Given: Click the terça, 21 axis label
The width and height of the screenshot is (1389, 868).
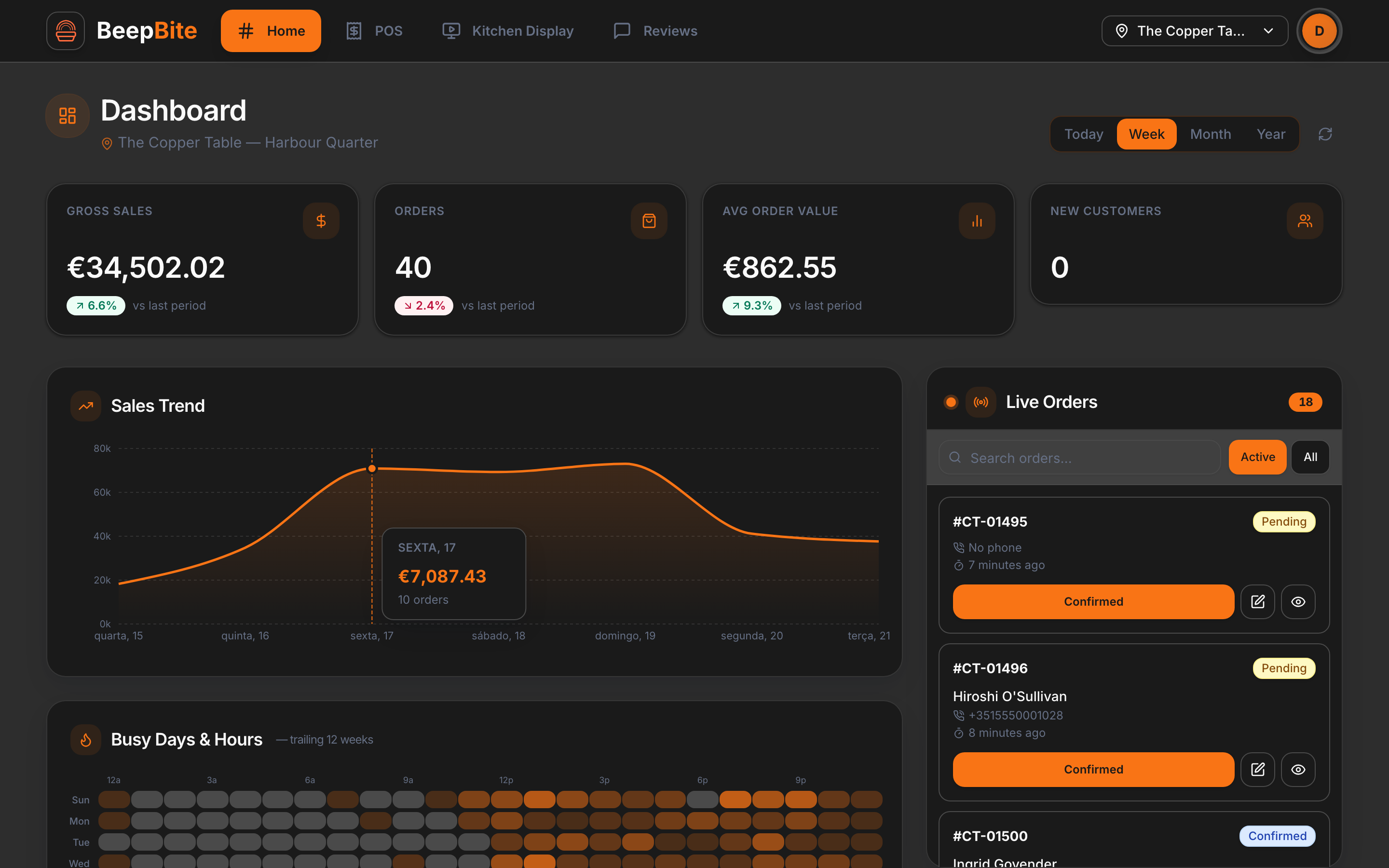Looking at the screenshot, I should pos(869,636).
